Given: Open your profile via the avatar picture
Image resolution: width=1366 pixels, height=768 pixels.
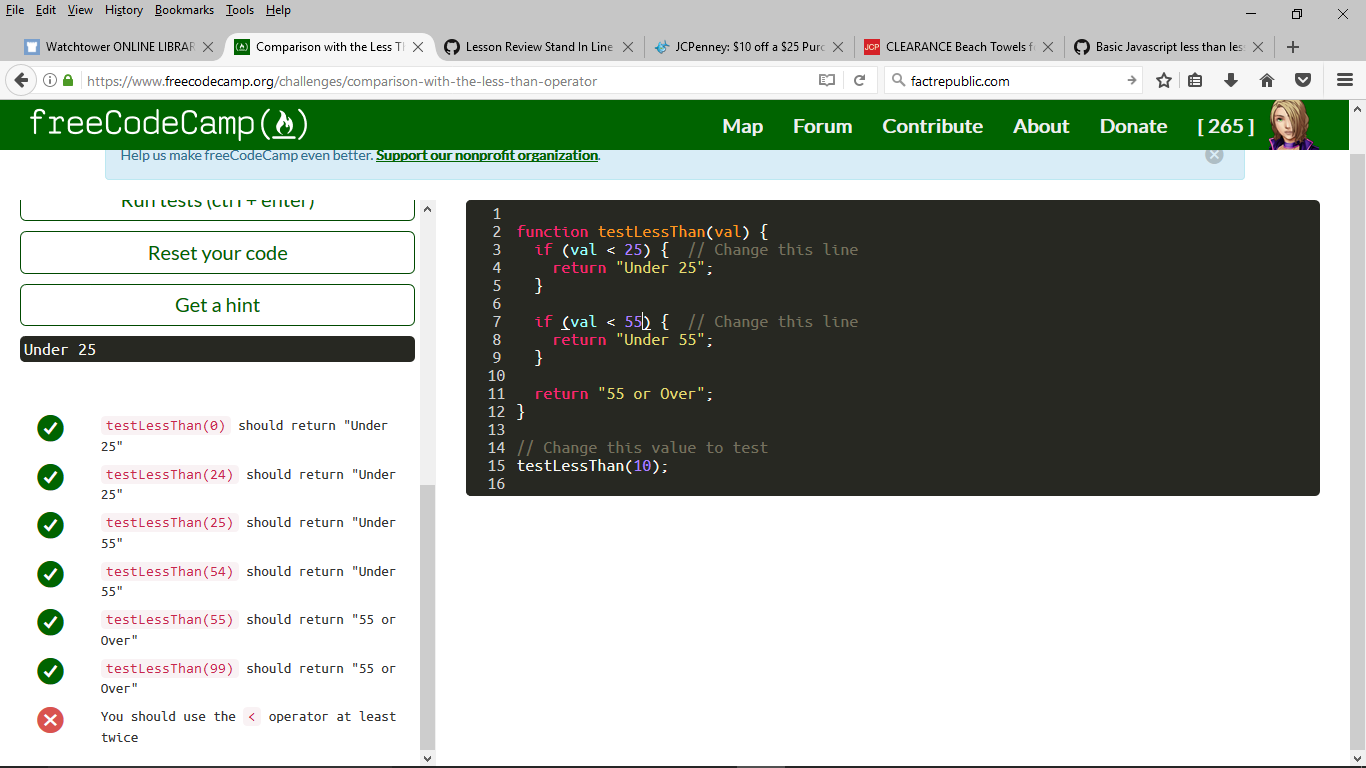Looking at the screenshot, I should pyautogui.click(x=1293, y=125).
